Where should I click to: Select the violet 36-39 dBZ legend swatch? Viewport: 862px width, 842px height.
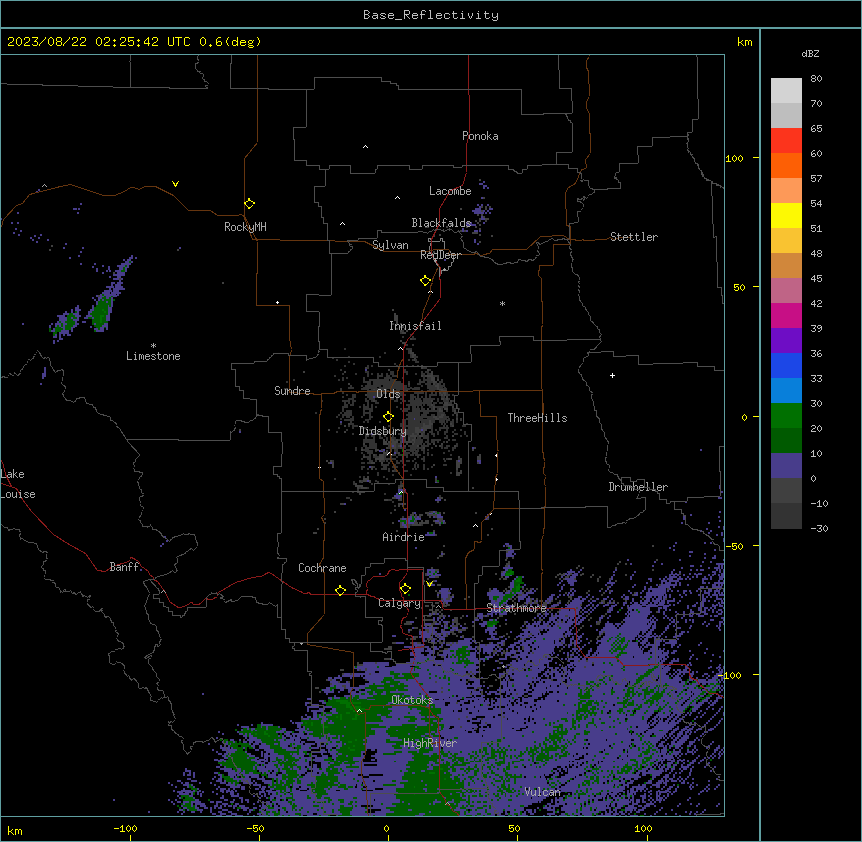(x=786, y=341)
